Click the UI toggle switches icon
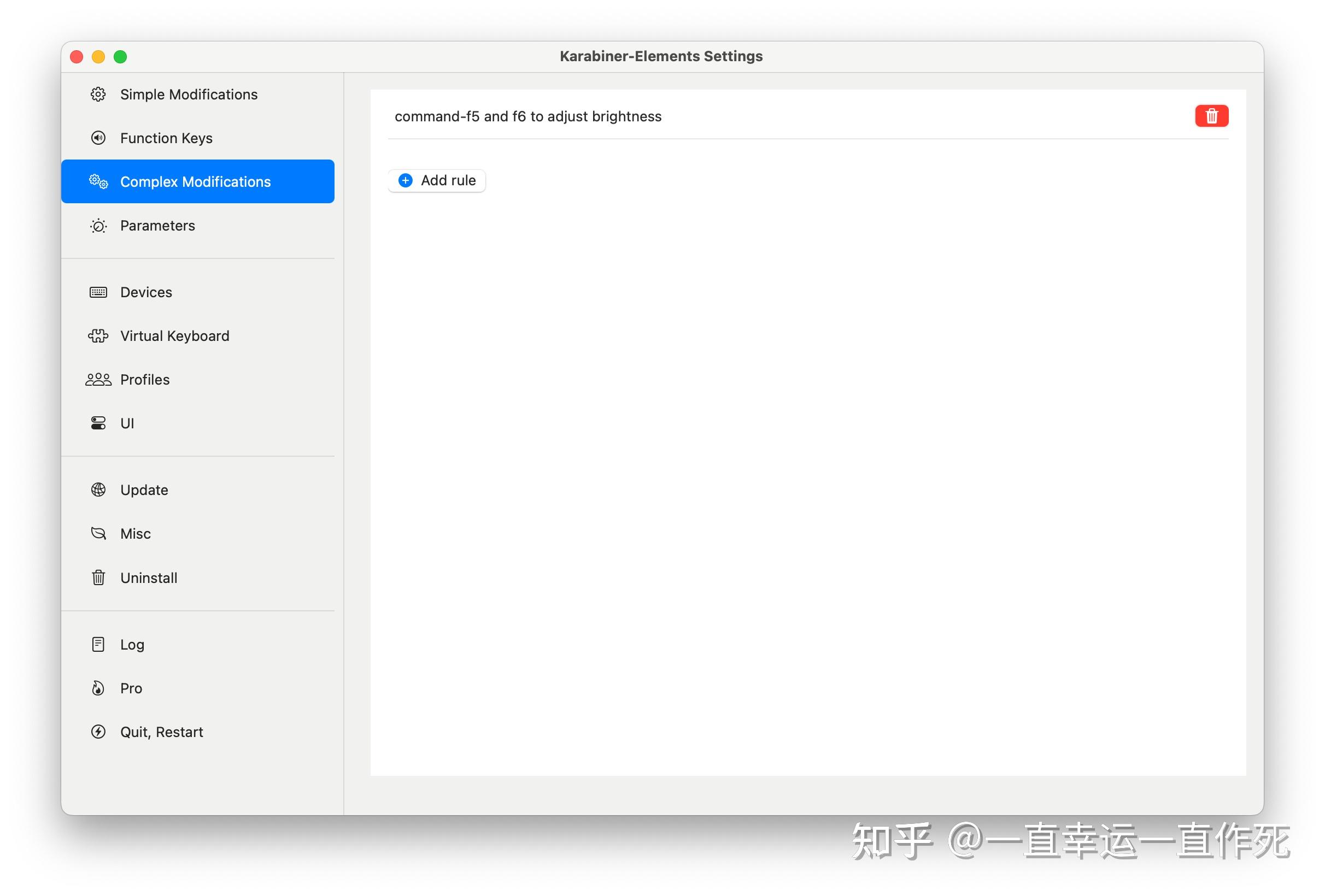This screenshot has width=1325, height=896. [98, 423]
